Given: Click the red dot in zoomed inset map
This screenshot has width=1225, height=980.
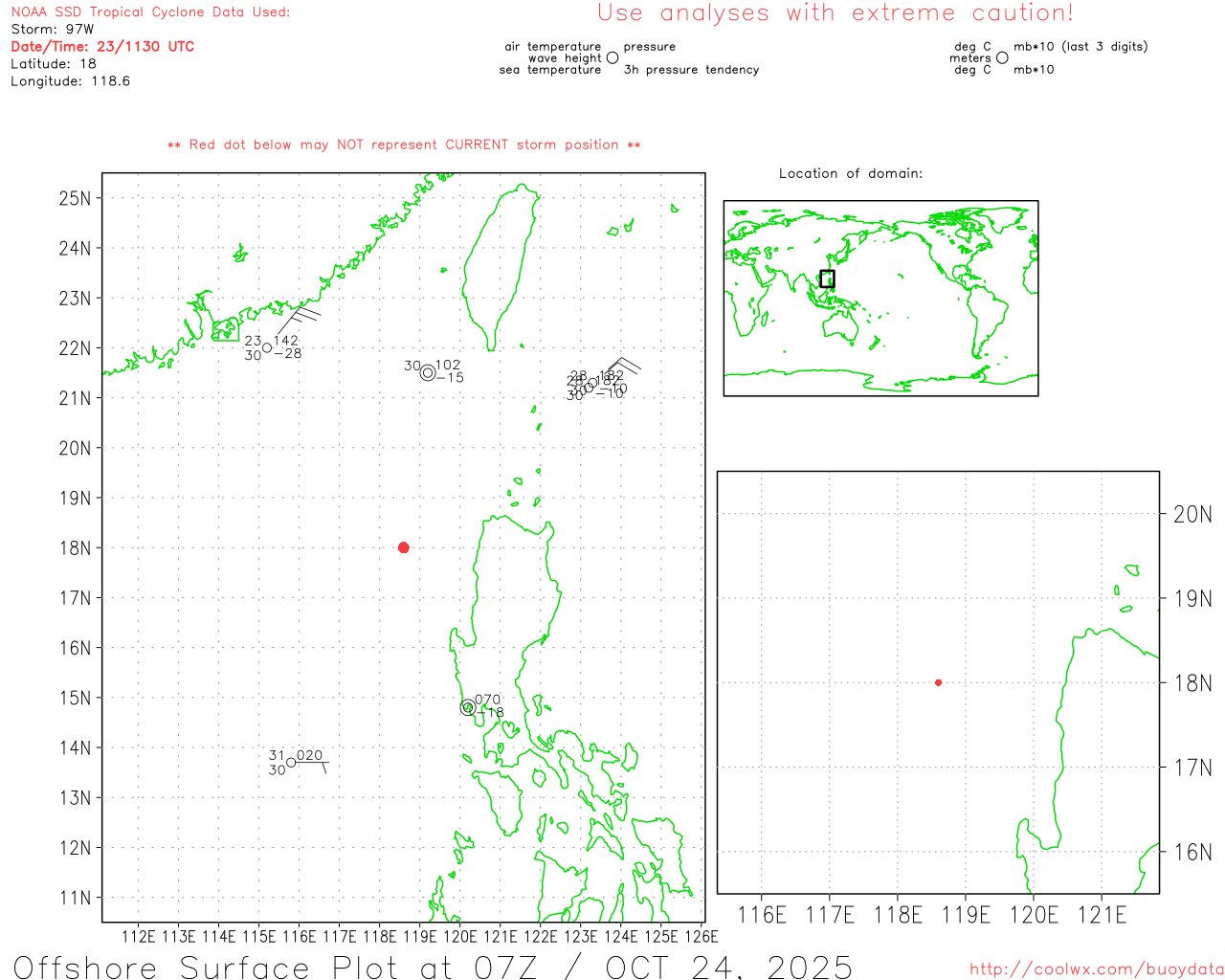Looking at the screenshot, I should pyautogui.click(x=938, y=682).
